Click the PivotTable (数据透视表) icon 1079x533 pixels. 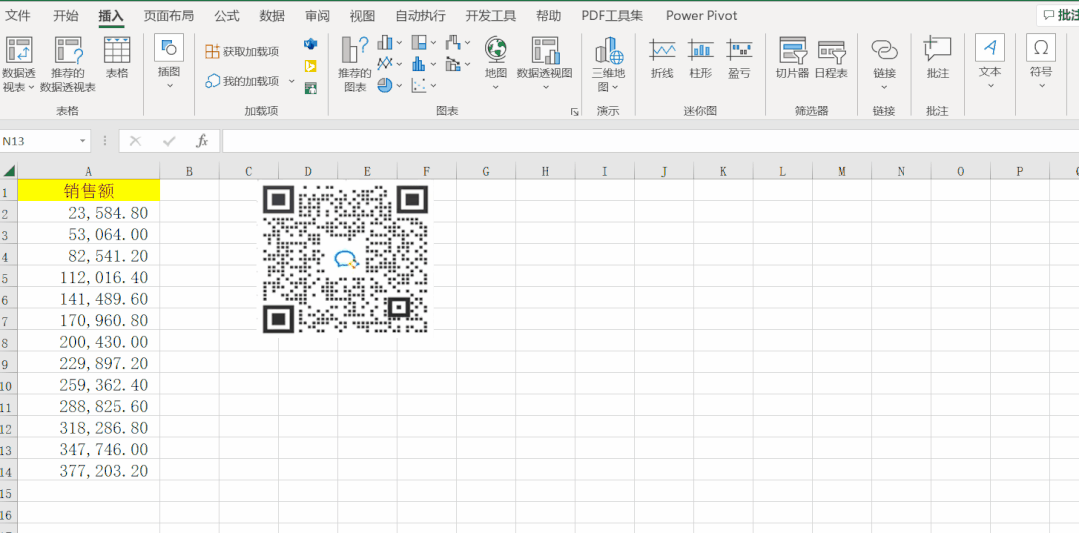click(19, 52)
